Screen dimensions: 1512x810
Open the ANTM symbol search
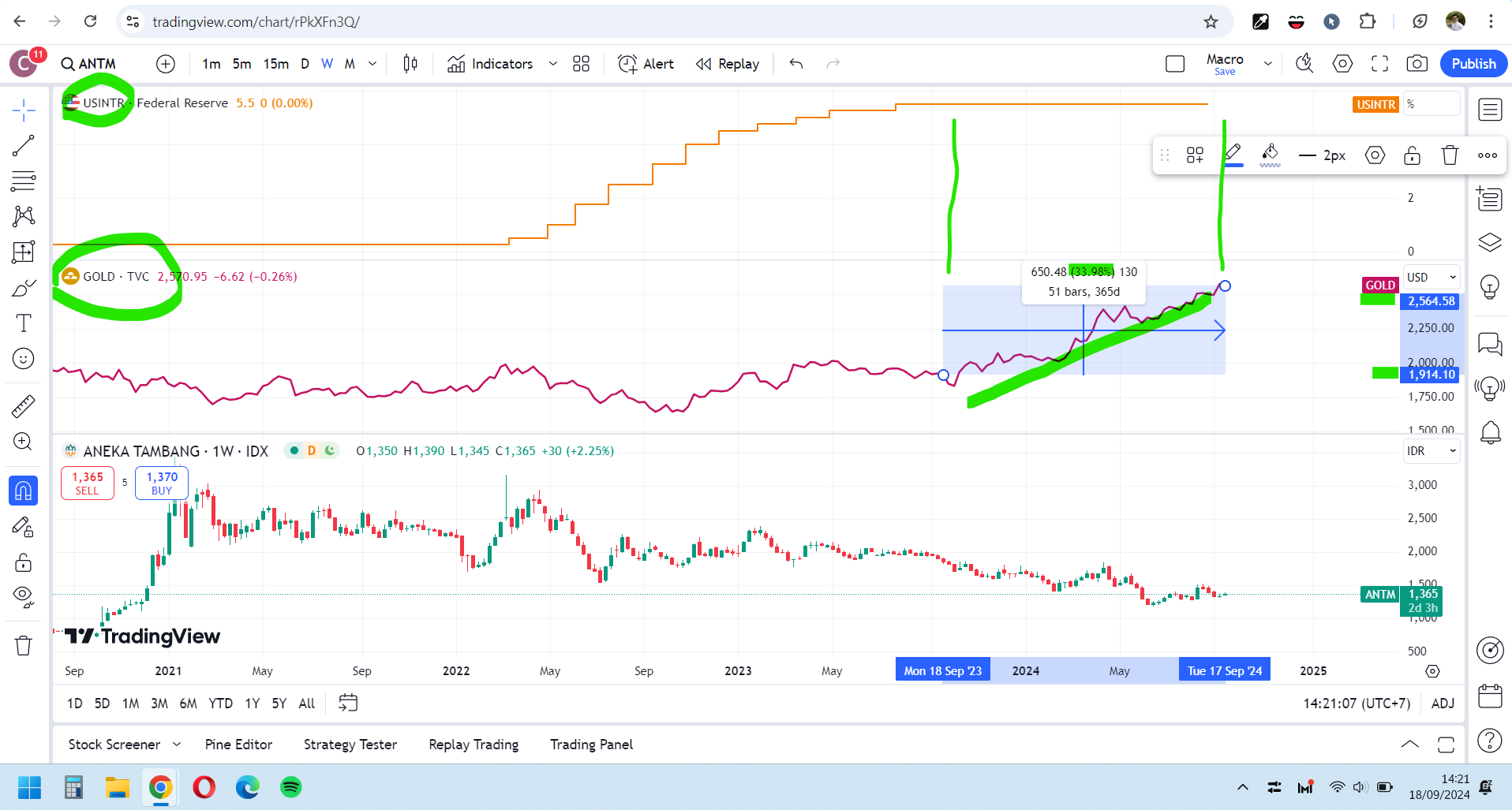pos(88,64)
